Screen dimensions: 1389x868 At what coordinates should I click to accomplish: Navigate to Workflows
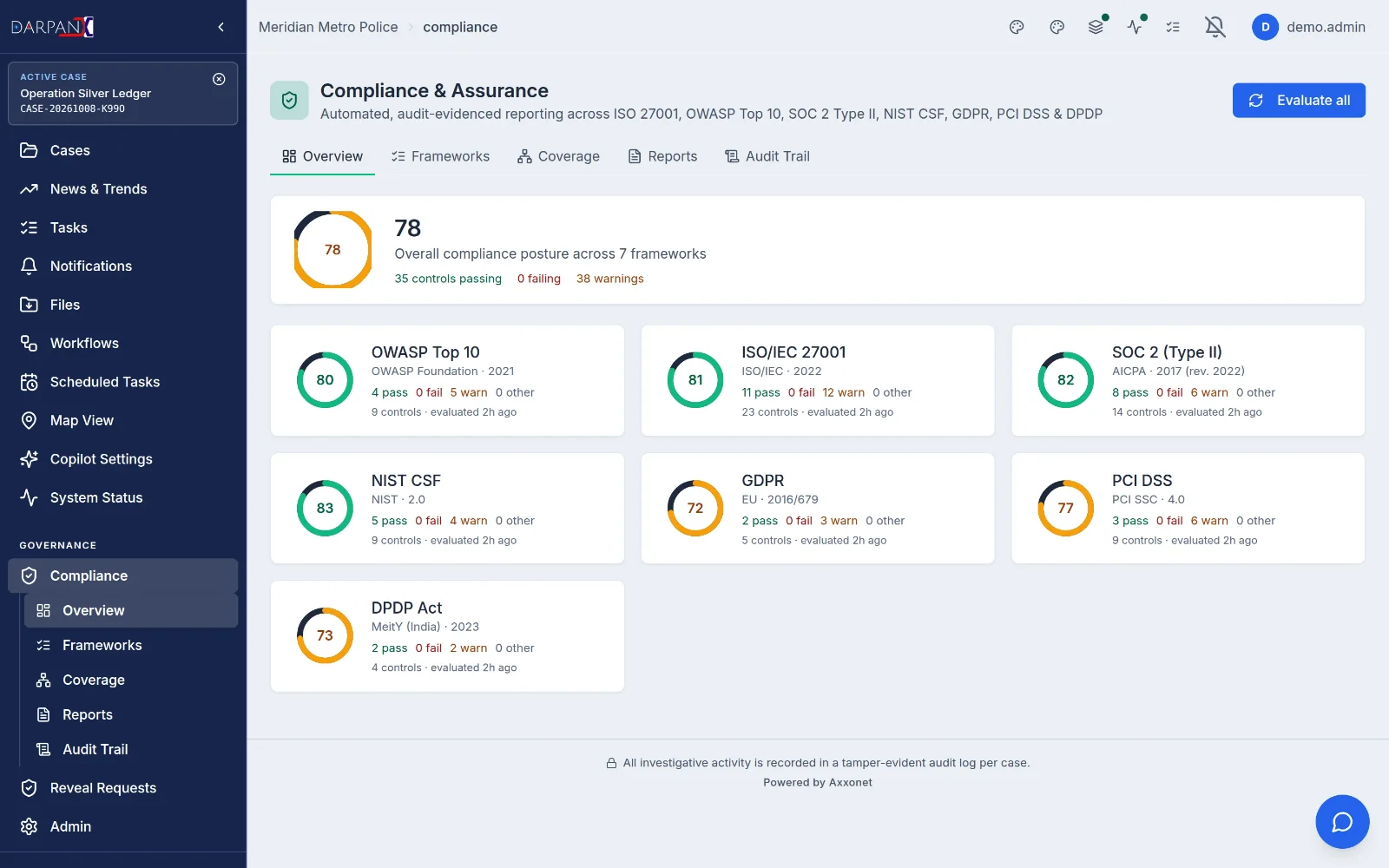[x=123, y=344]
